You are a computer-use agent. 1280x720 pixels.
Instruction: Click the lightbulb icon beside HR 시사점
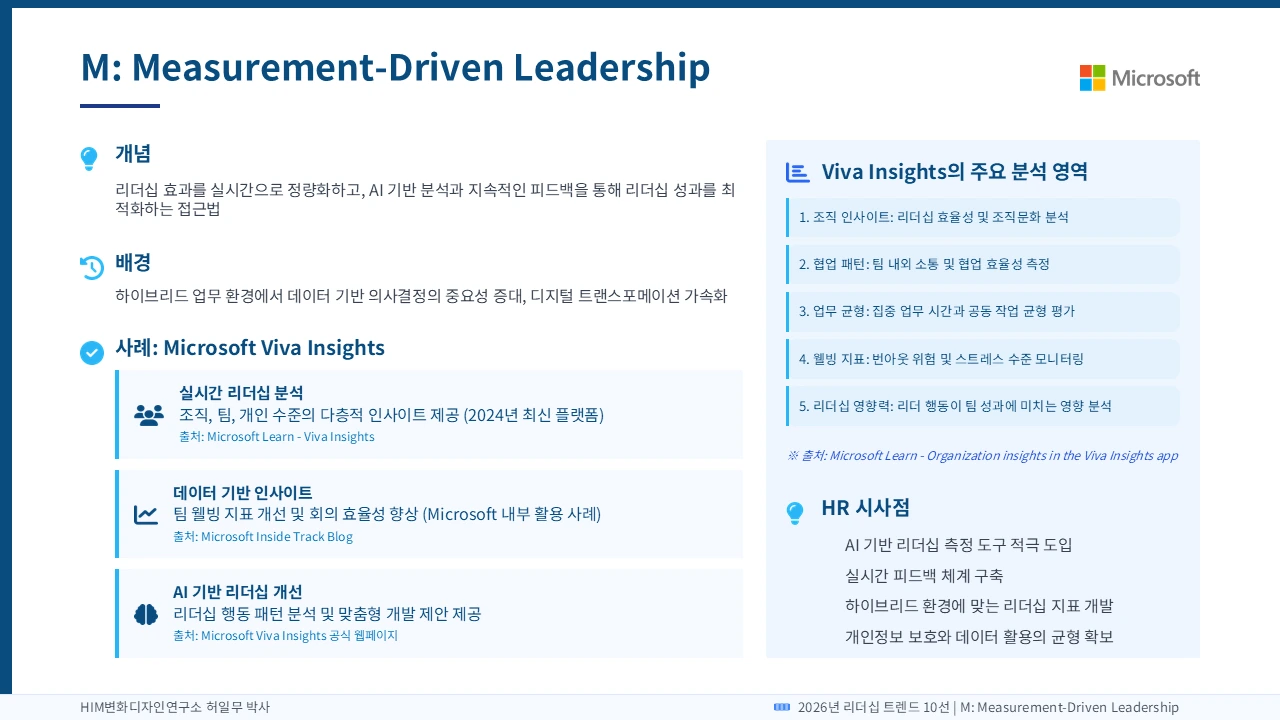tap(795, 513)
